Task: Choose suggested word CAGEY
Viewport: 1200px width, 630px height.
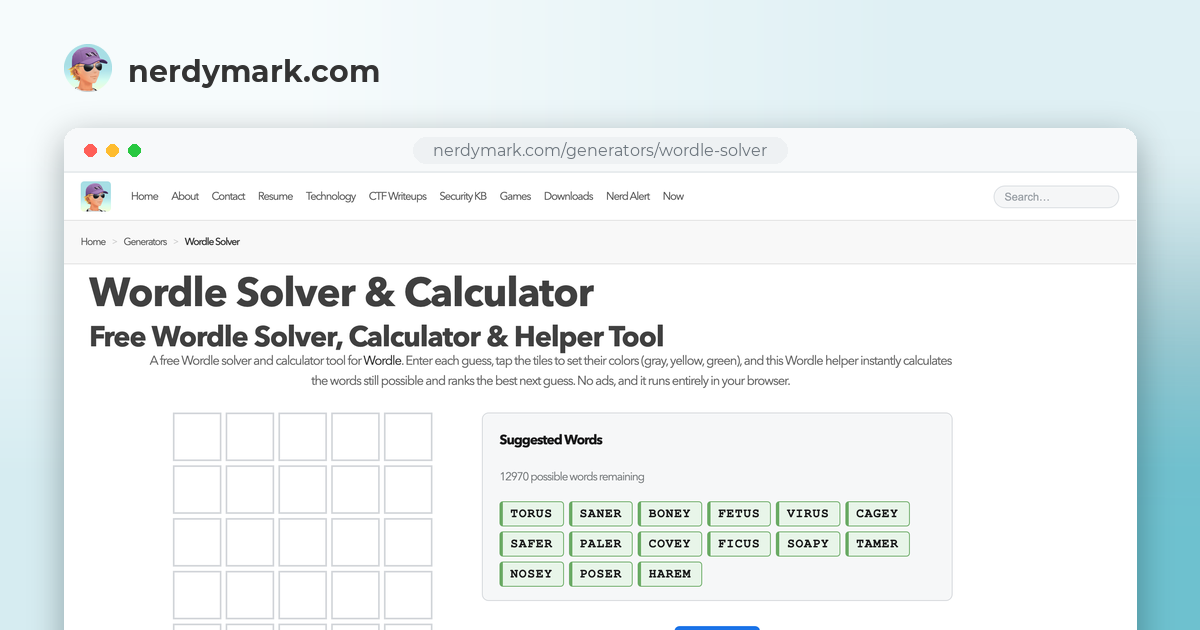Action: [877, 514]
